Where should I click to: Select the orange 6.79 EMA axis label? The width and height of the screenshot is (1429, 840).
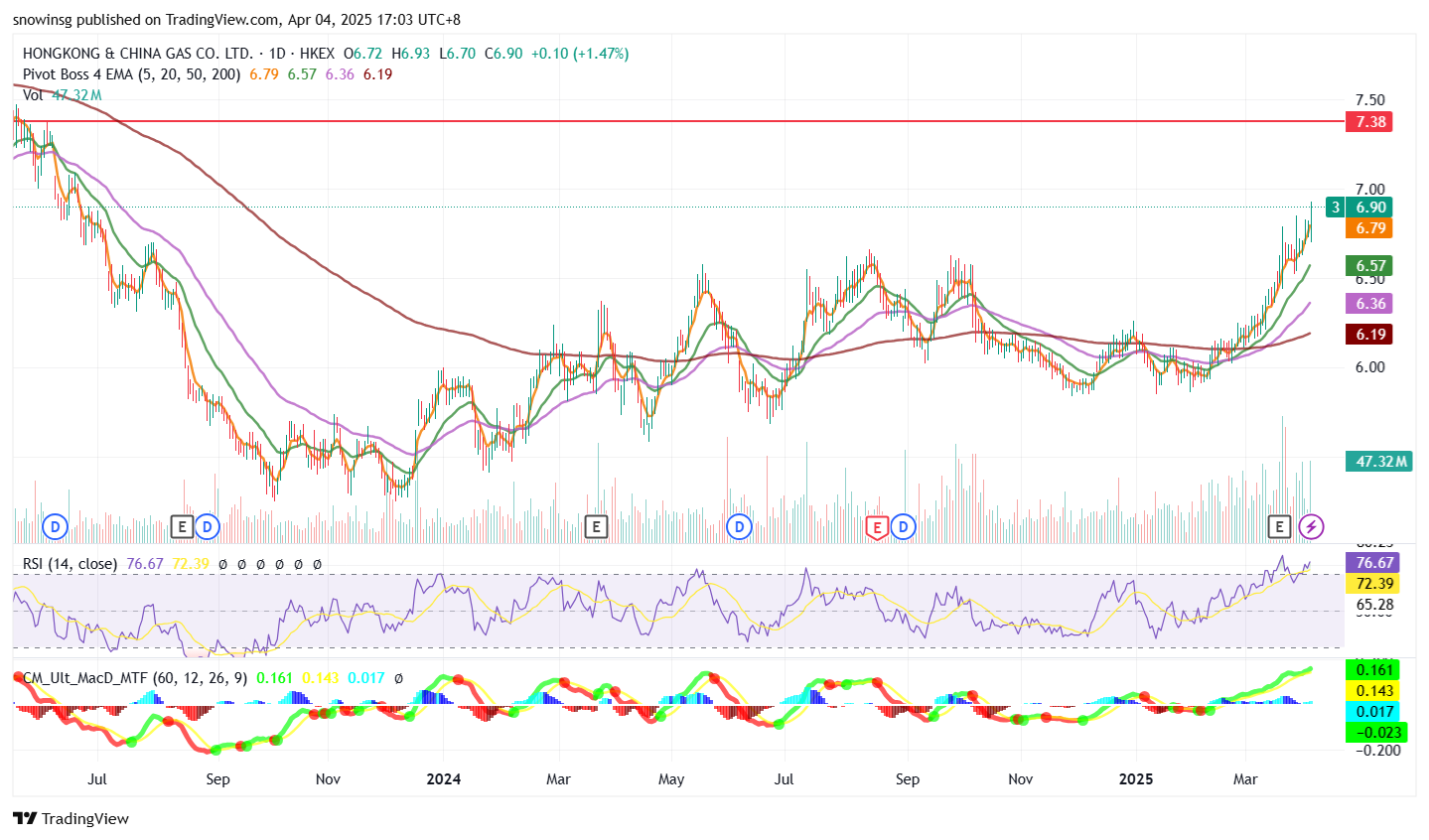tap(1368, 228)
